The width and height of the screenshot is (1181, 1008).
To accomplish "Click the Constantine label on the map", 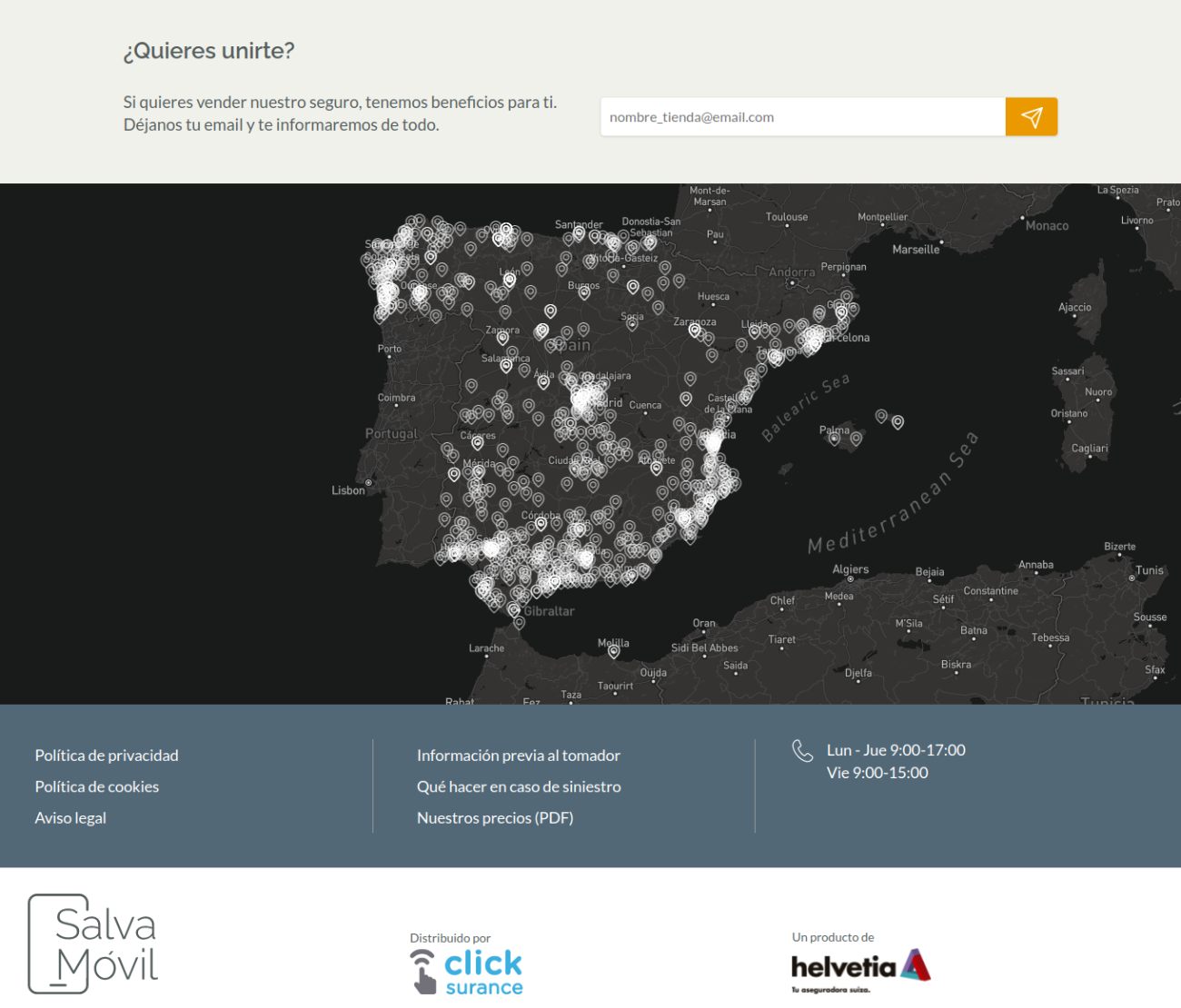I will 991,591.
